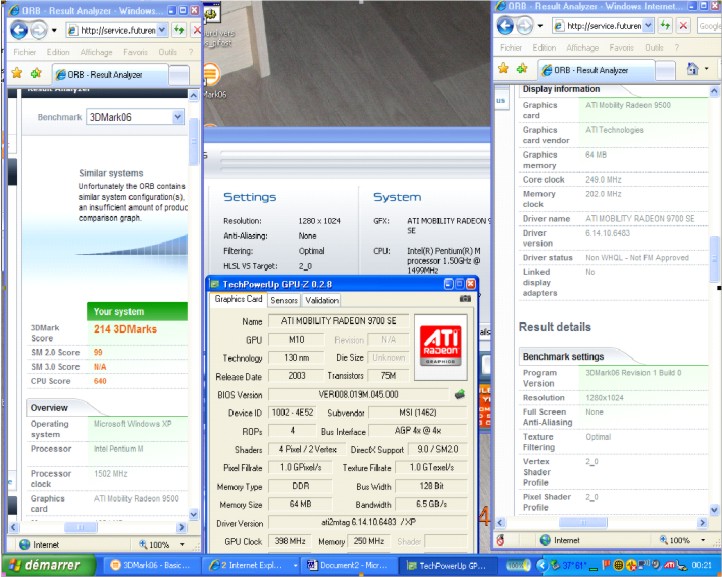Go back in left browser window
The height and width of the screenshot is (577, 722).
[19, 30]
